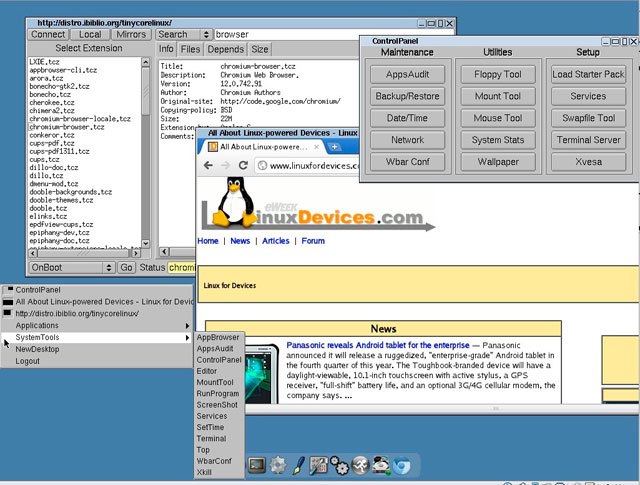This screenshot has height=485, width=640.
Task: Click the tab's orange favicon
Action: [x=213, y=147]
